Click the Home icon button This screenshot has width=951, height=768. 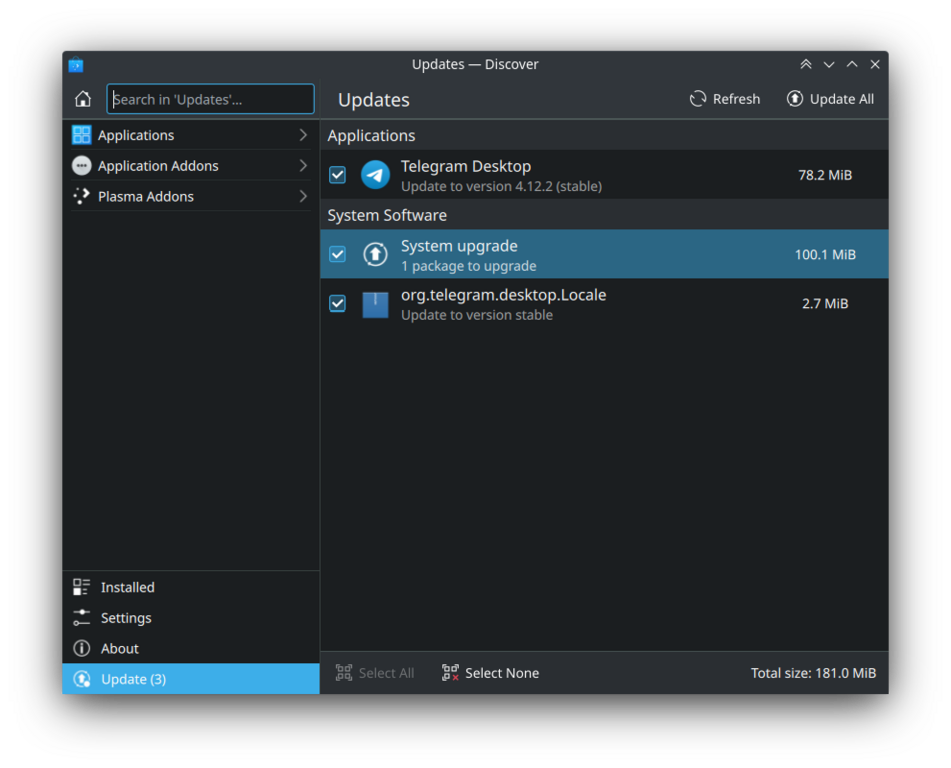82,99
